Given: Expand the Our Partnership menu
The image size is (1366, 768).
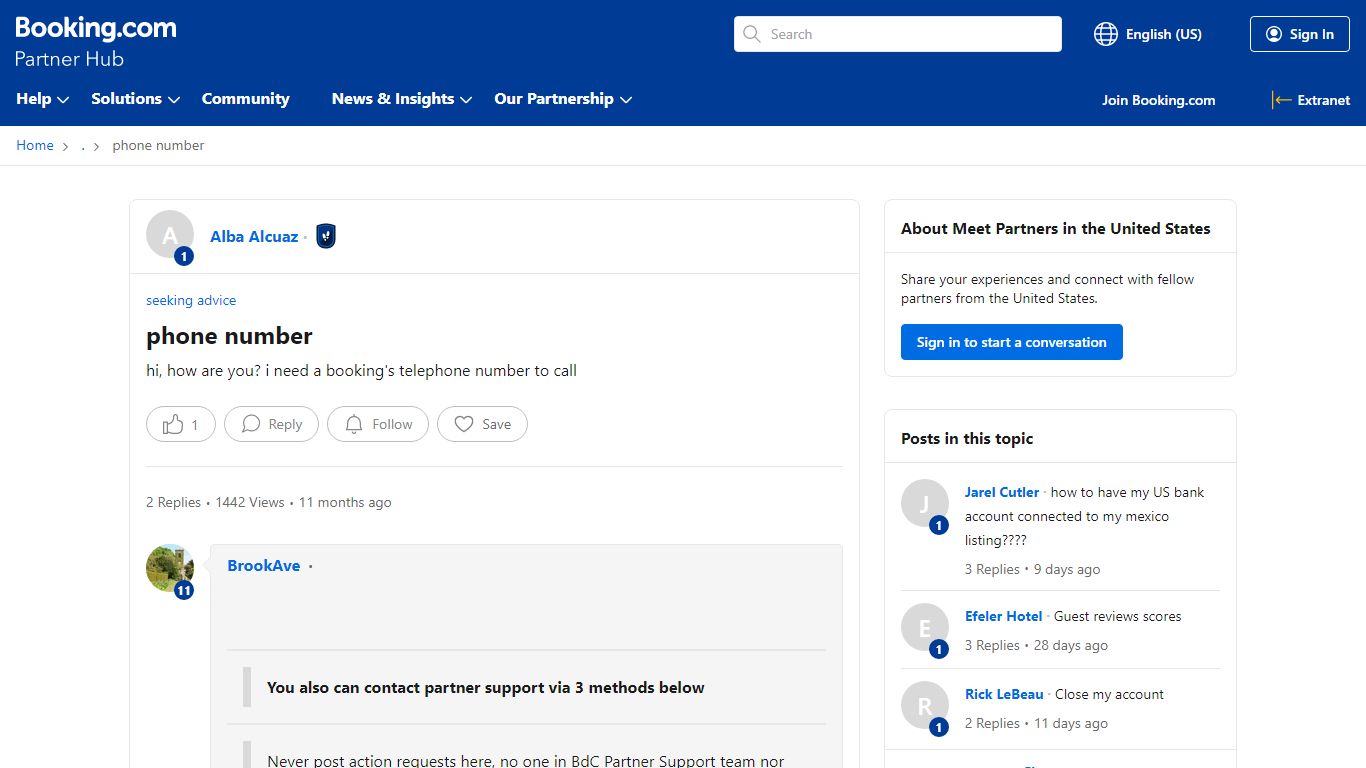Looking at the screenshot, I should click(x=563, y=99).
